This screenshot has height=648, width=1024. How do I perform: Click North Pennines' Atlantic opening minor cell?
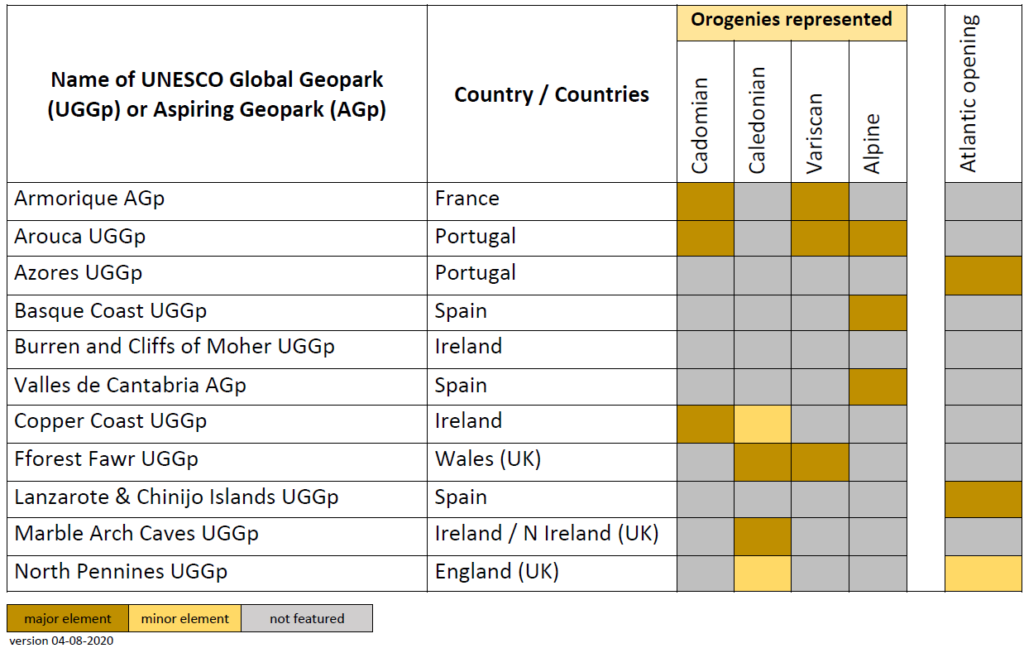click(x=984, y=574)
